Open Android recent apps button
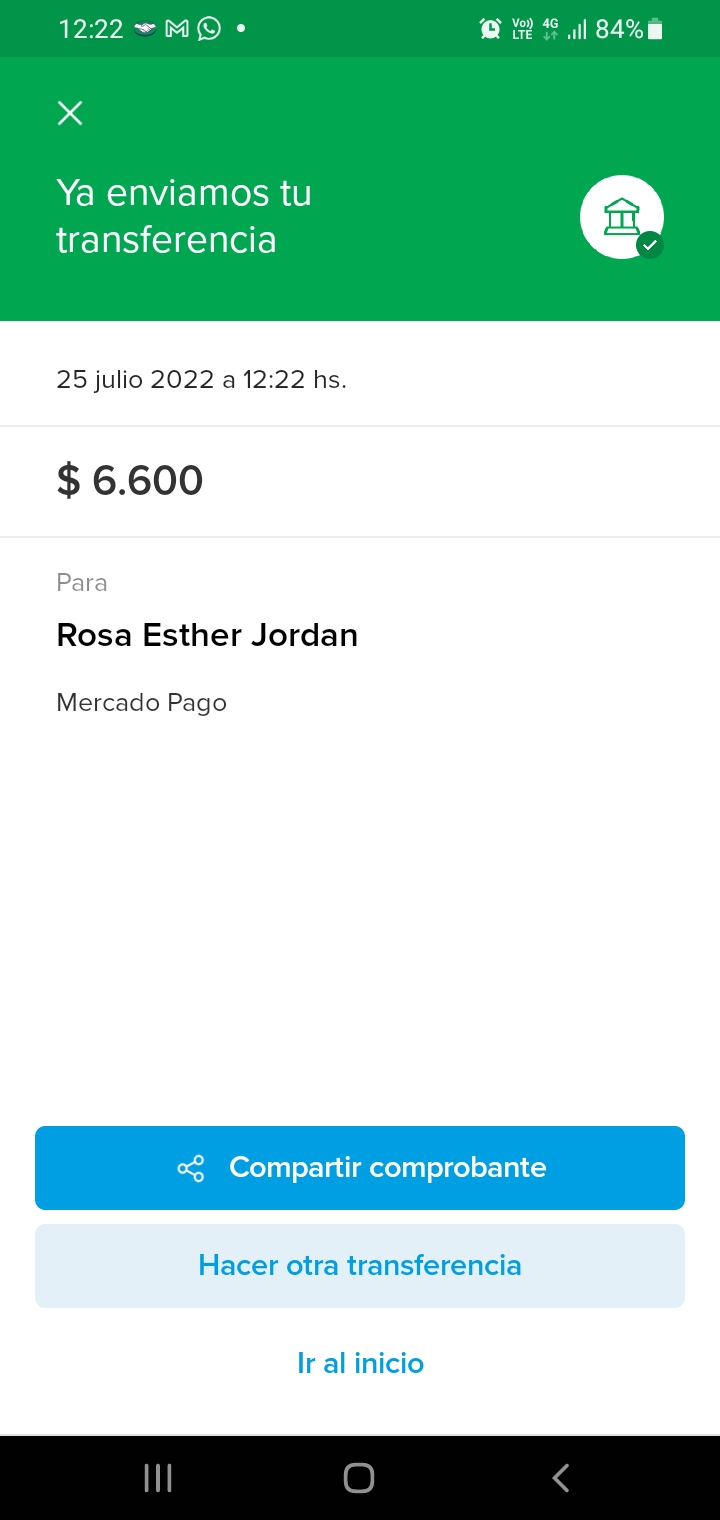Screen dimensions: 720x1520 pyautogui.click(x=158, y=1478)
